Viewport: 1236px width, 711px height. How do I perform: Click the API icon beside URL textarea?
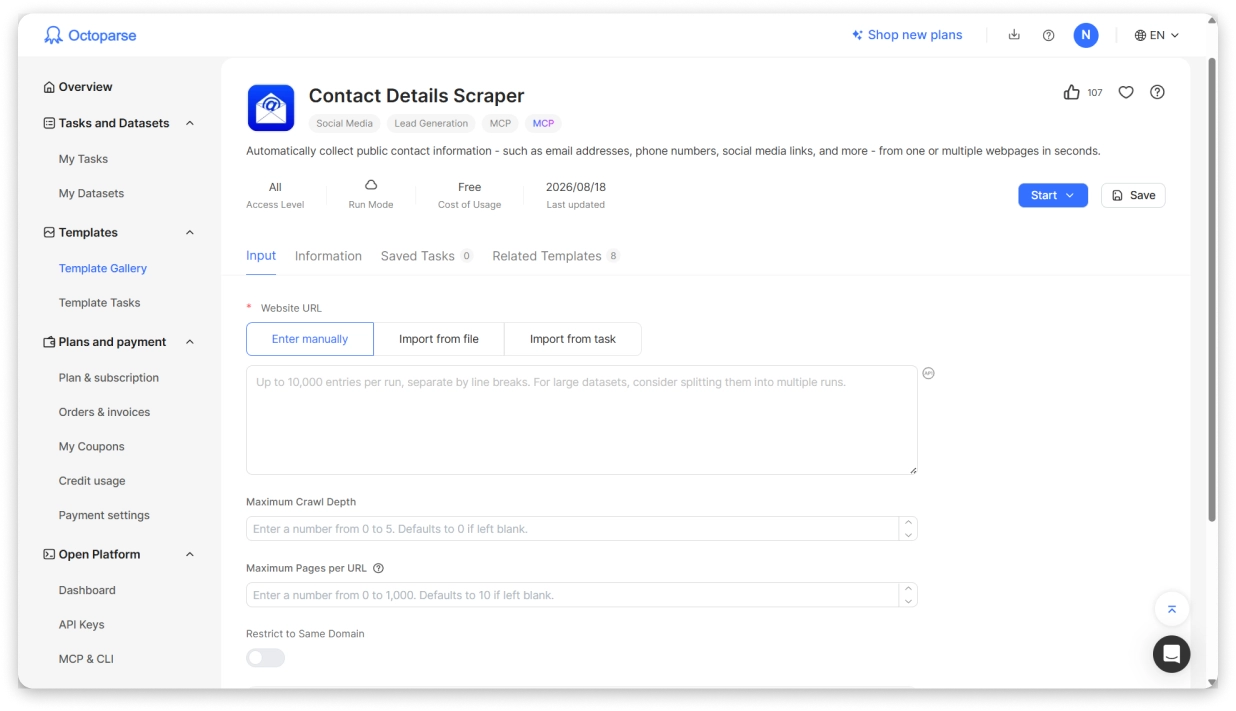coord(928,373)
